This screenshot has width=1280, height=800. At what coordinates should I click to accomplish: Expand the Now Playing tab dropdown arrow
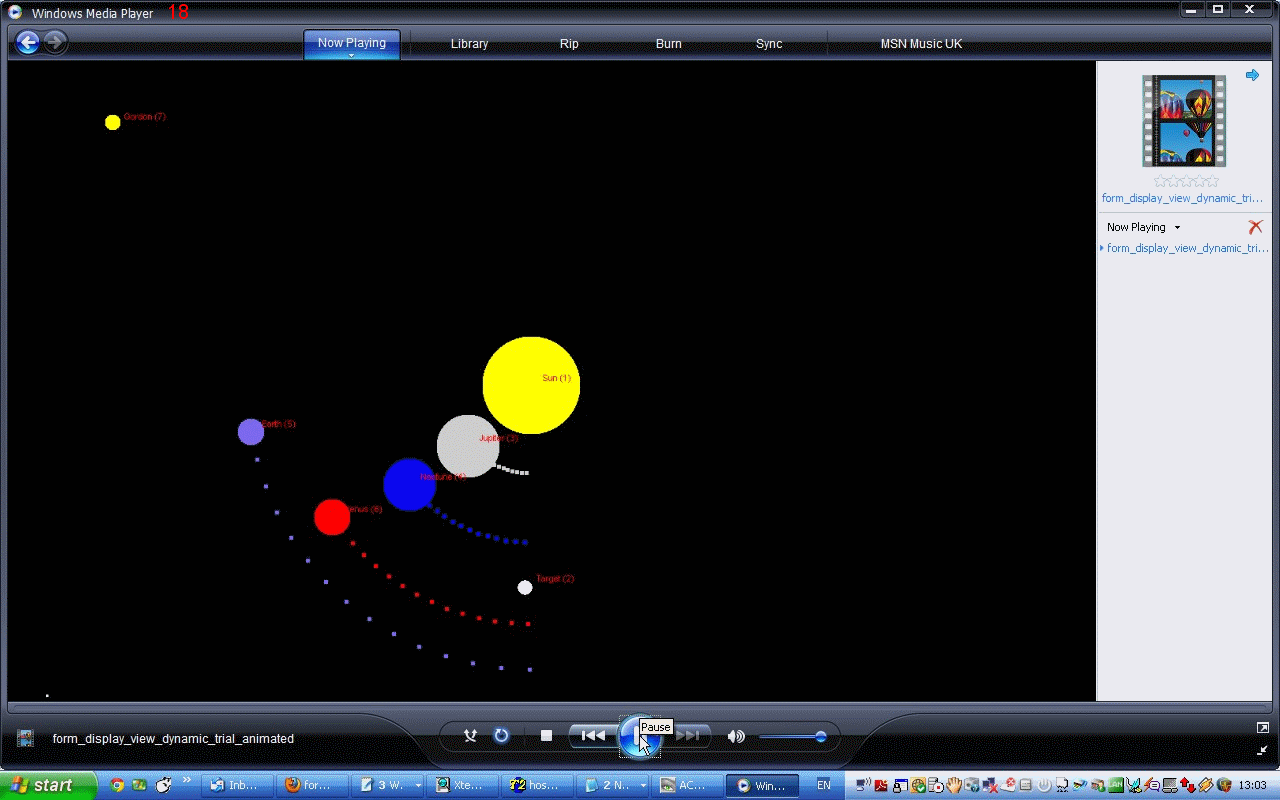[352, 55]
